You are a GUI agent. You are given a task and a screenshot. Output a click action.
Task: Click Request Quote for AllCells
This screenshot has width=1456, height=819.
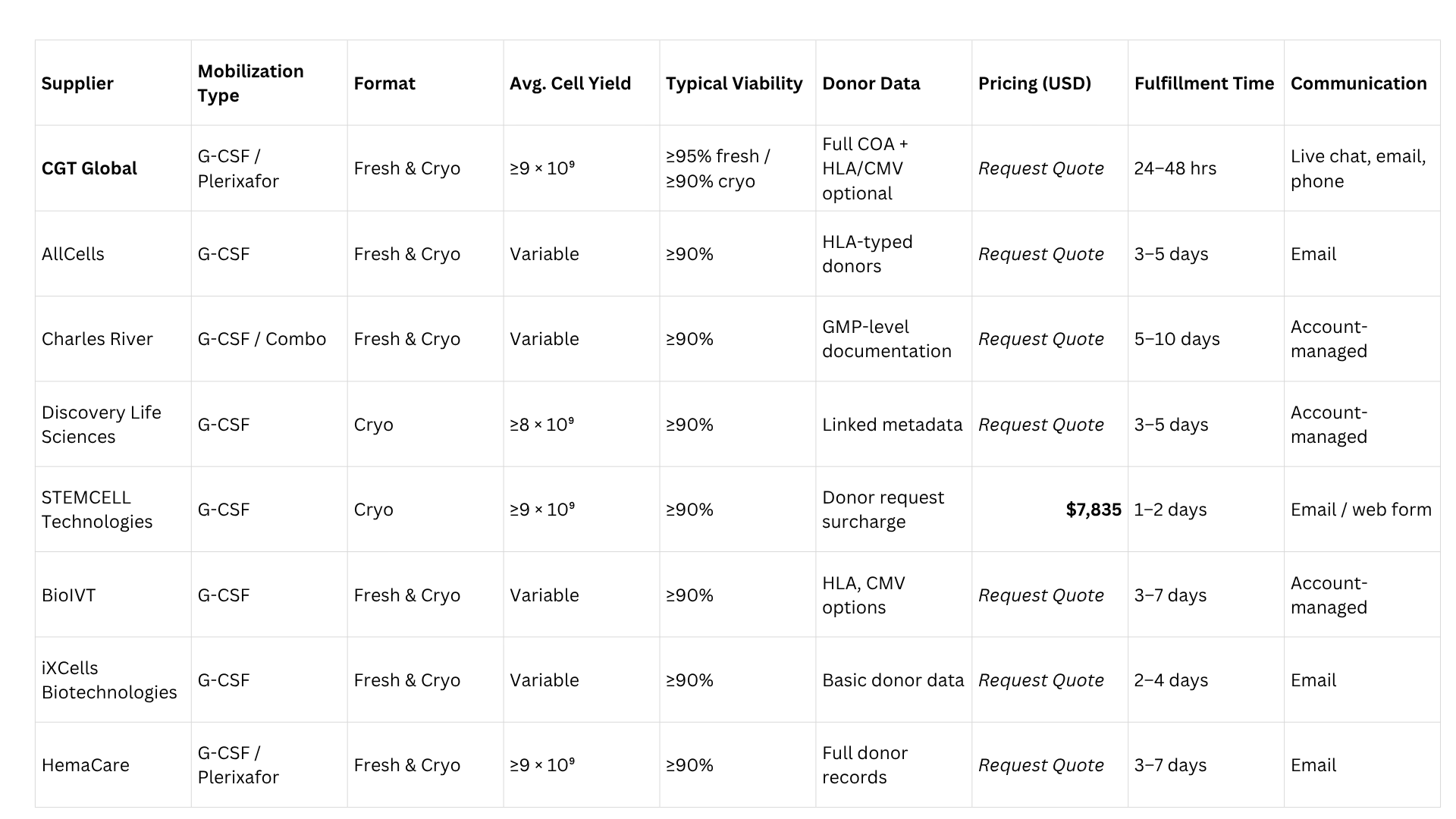pos(1040,254)
